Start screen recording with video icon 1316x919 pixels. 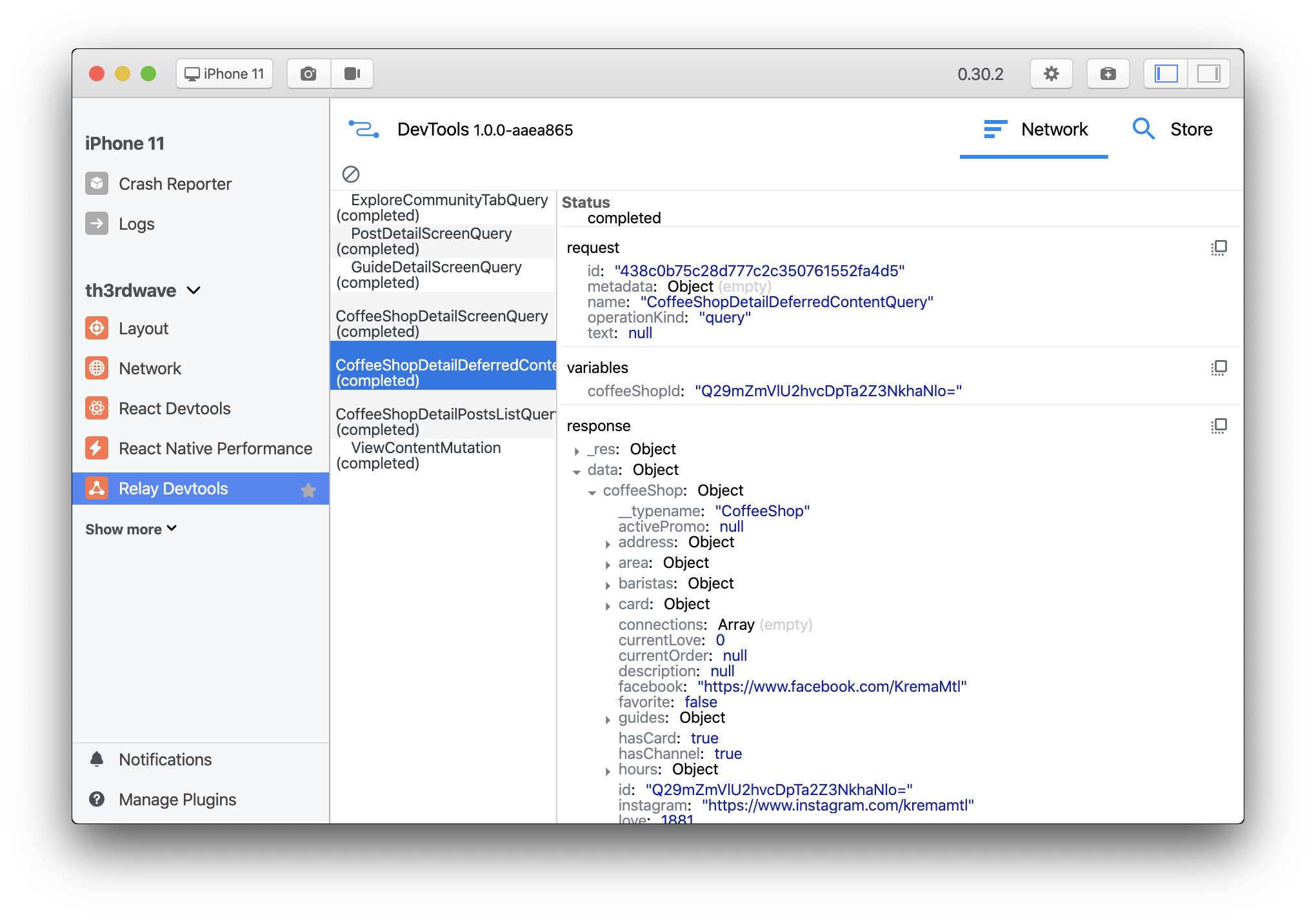pos(352,74)
